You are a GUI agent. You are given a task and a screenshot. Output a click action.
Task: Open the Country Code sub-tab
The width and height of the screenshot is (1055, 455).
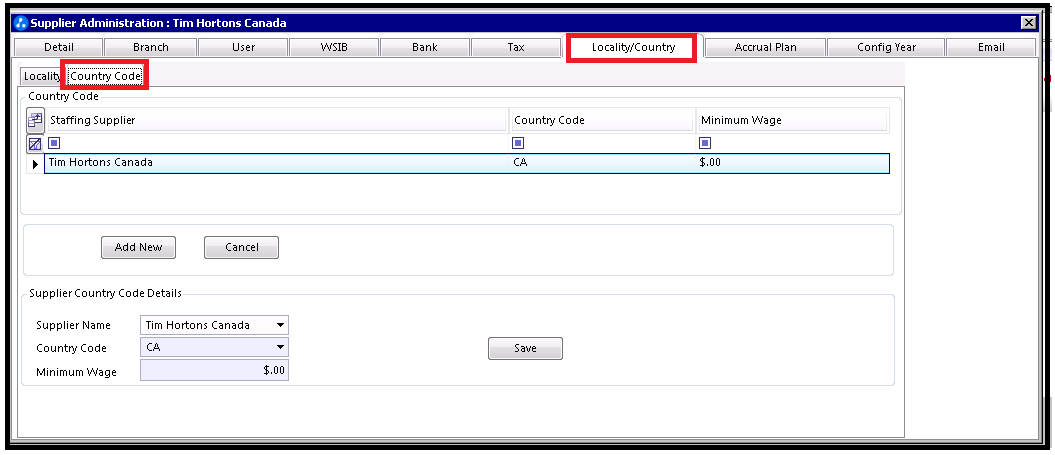pos(106,77)
